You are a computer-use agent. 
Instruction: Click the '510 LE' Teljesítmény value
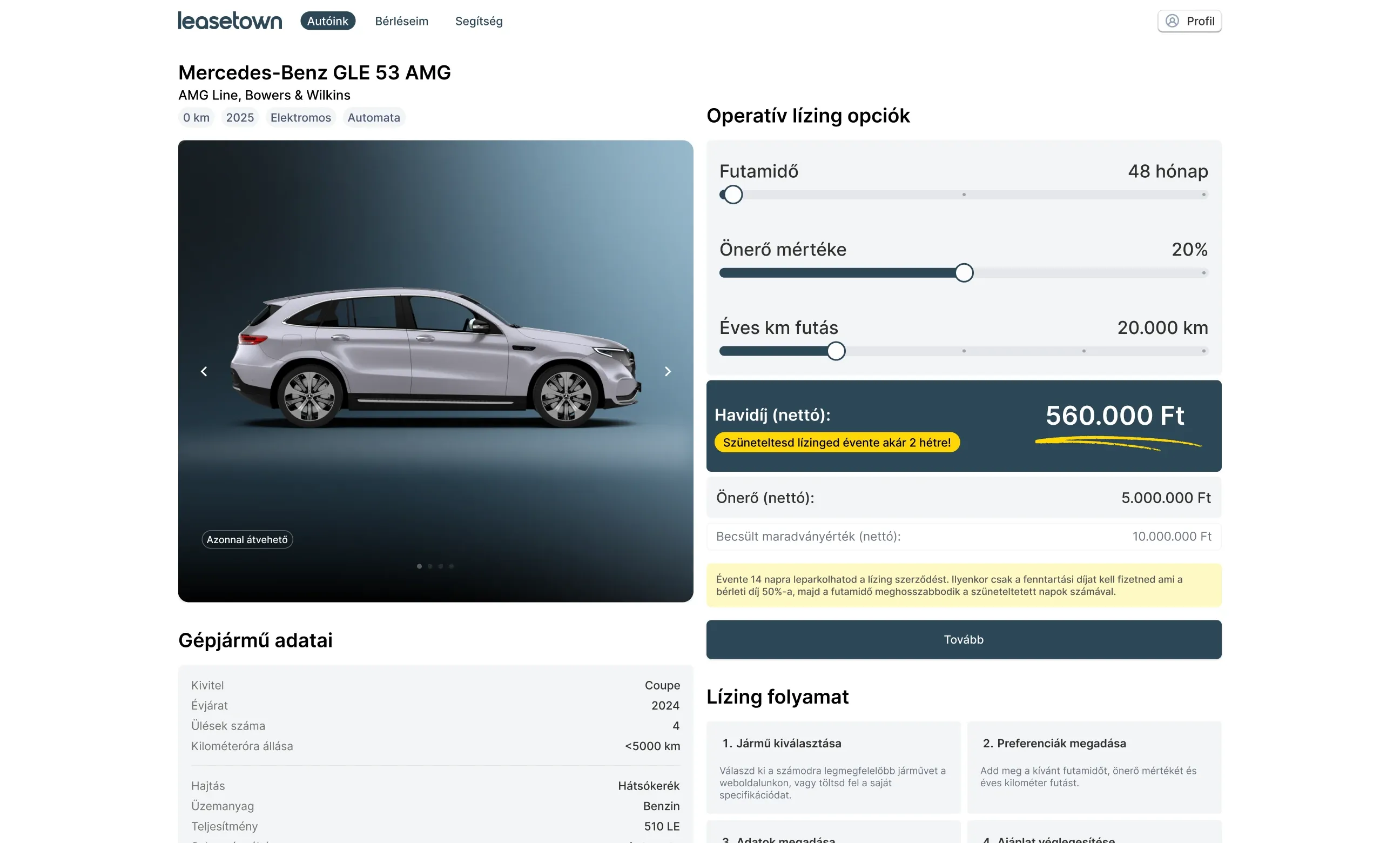(x=662, y=827)
